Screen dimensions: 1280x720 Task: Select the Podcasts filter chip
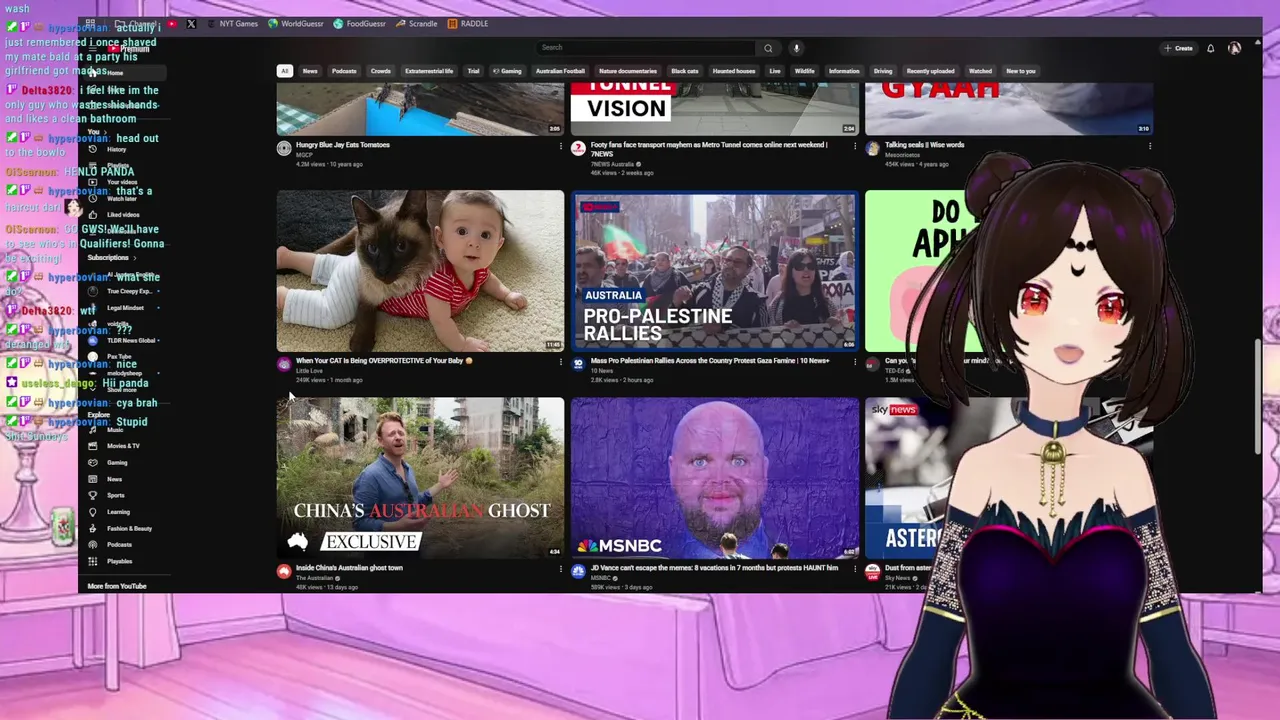(x=344, y=71)
